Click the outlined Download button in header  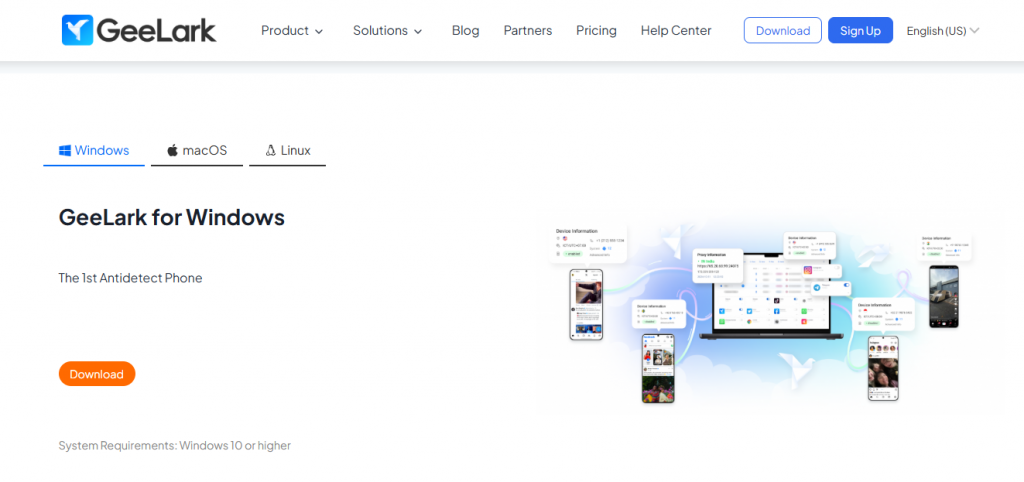tap(783, 31)
